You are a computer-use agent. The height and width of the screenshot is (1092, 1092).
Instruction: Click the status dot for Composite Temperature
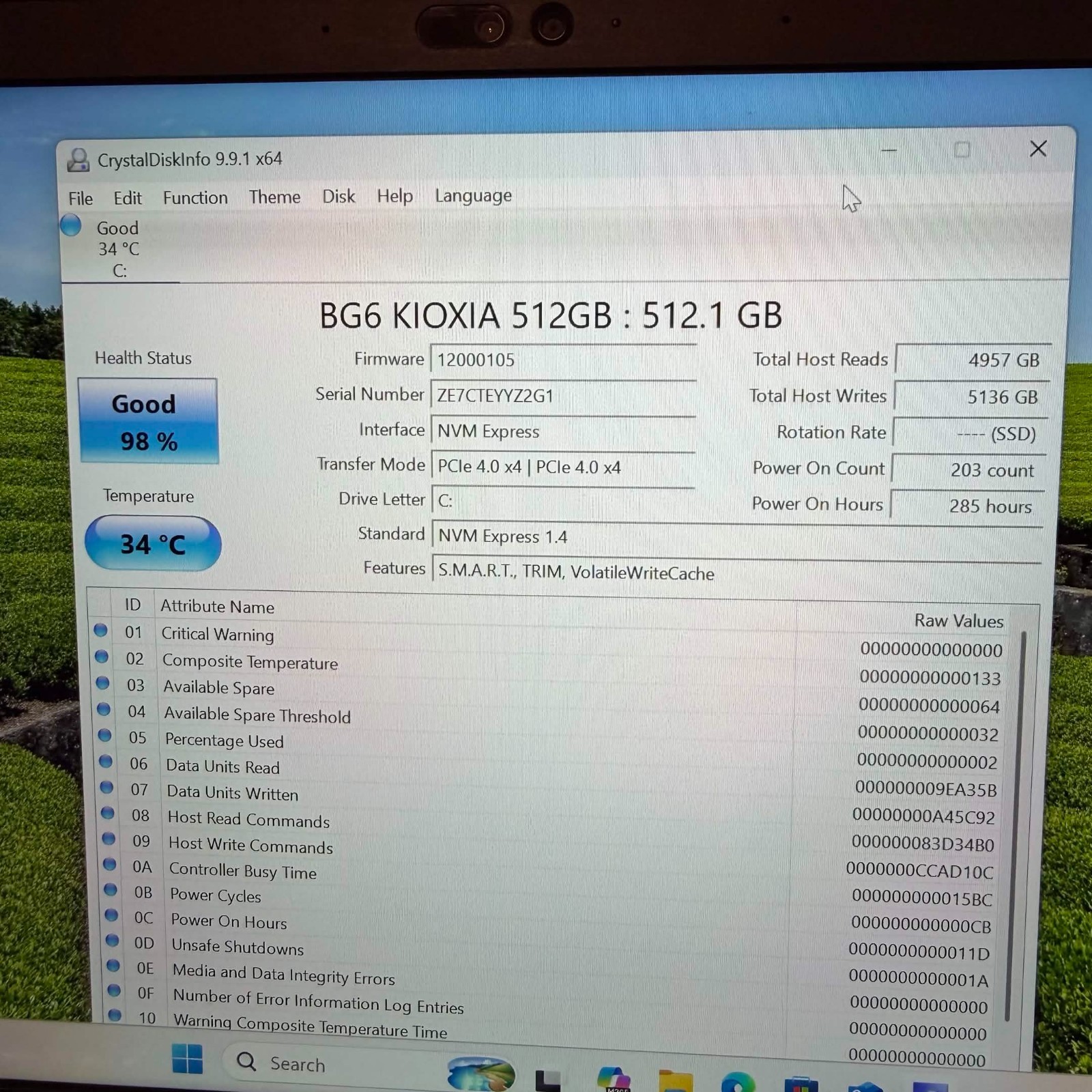click(x=101, y=657)
